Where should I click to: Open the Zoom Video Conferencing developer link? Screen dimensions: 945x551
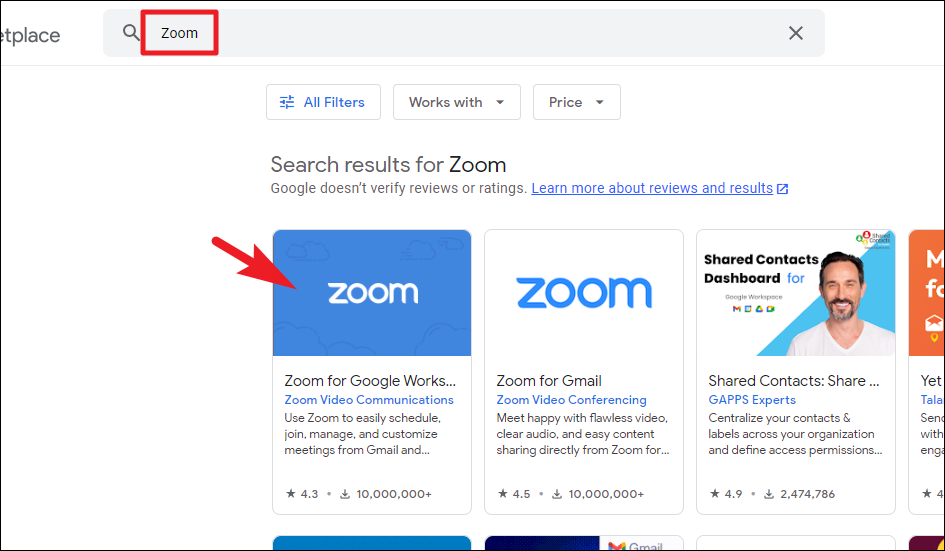[x=571, y=400]
